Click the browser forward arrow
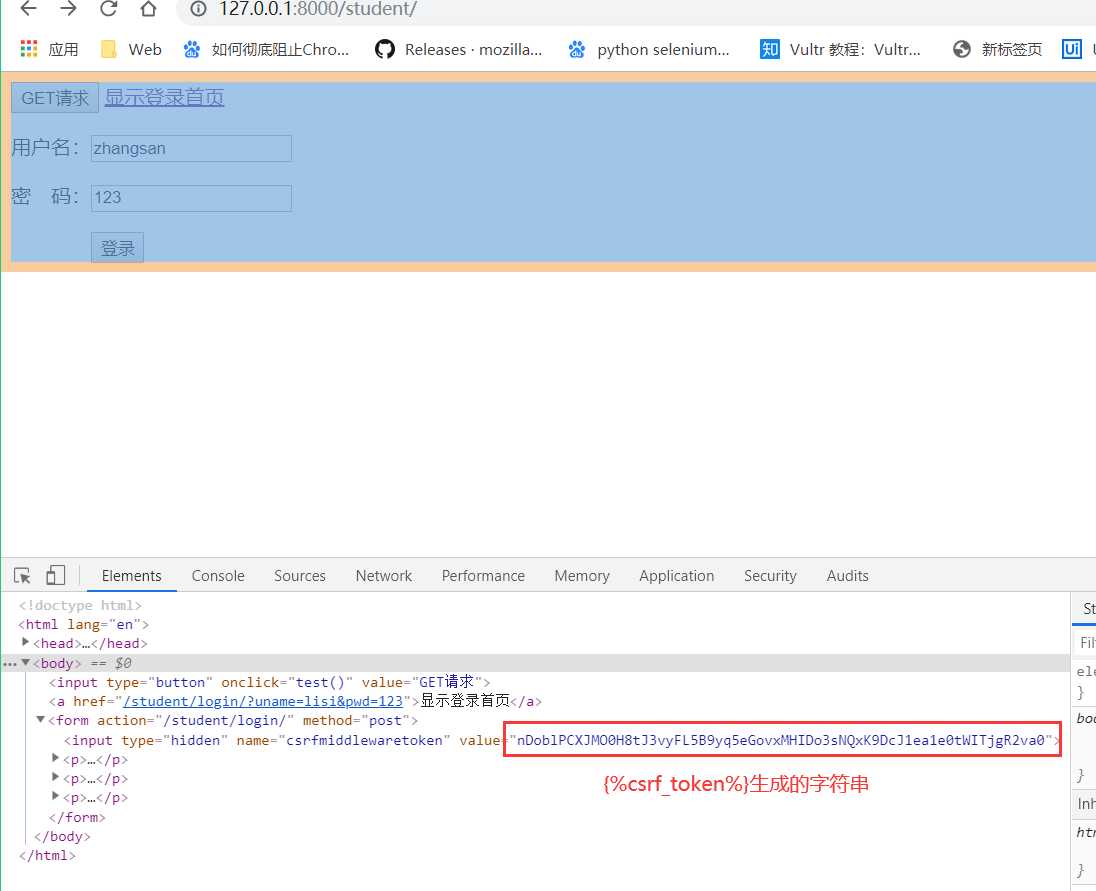Viewport: 1096px width, 891px height. (x=68, y=10)
